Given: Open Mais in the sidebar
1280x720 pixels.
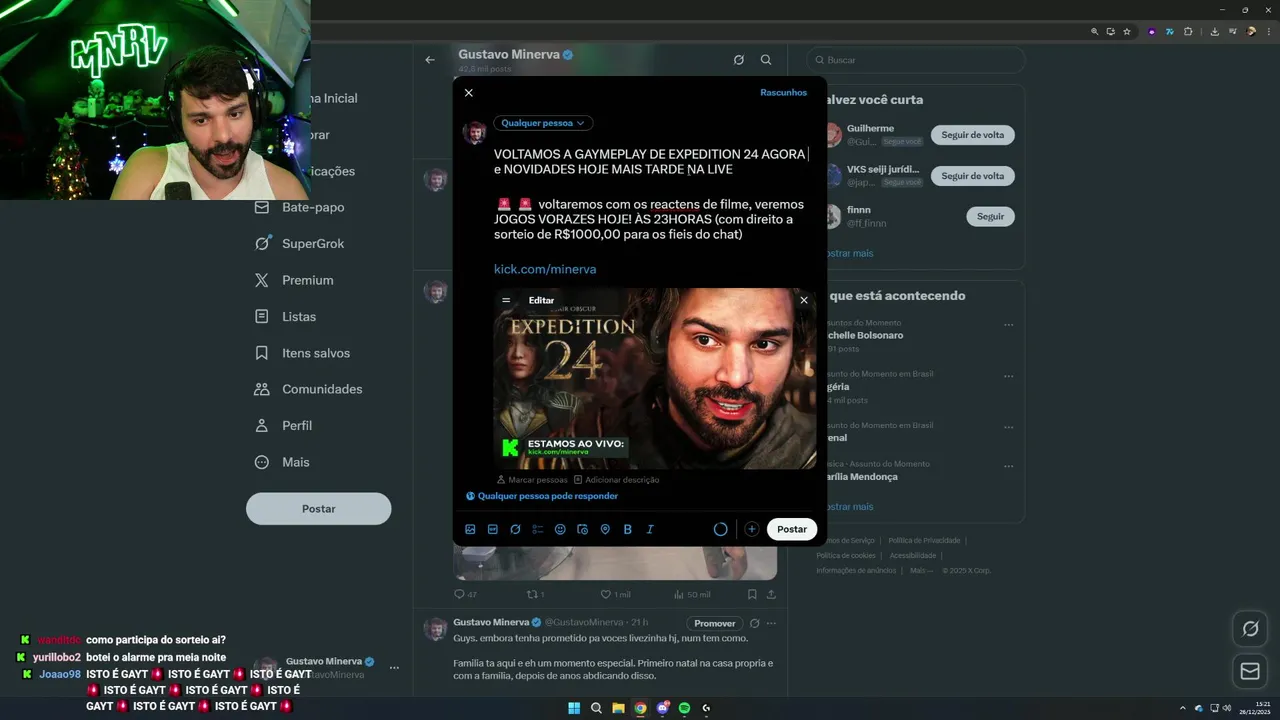Looking at the screenshot, I should [x=282, y=462].
